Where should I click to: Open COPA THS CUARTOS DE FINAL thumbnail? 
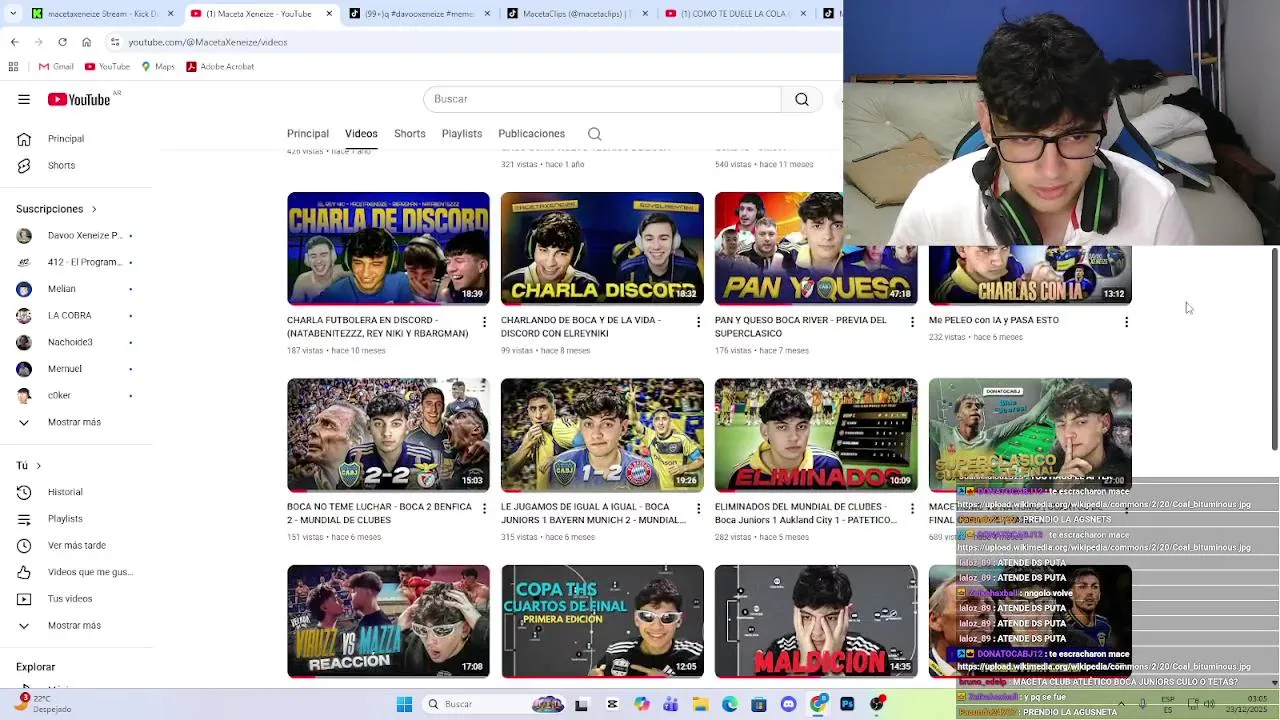tap(602, 621)
